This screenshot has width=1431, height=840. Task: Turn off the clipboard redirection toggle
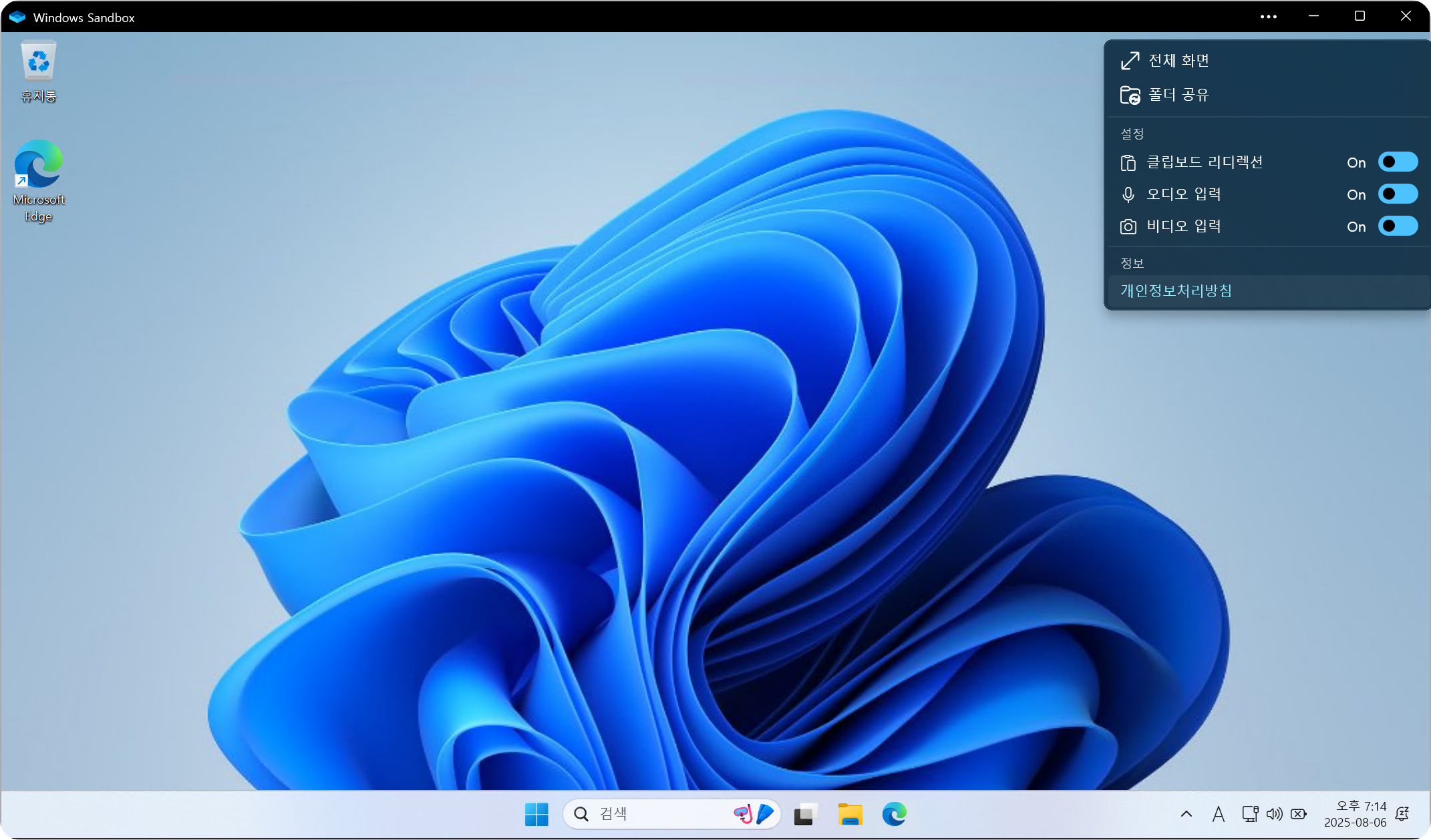1398,162
